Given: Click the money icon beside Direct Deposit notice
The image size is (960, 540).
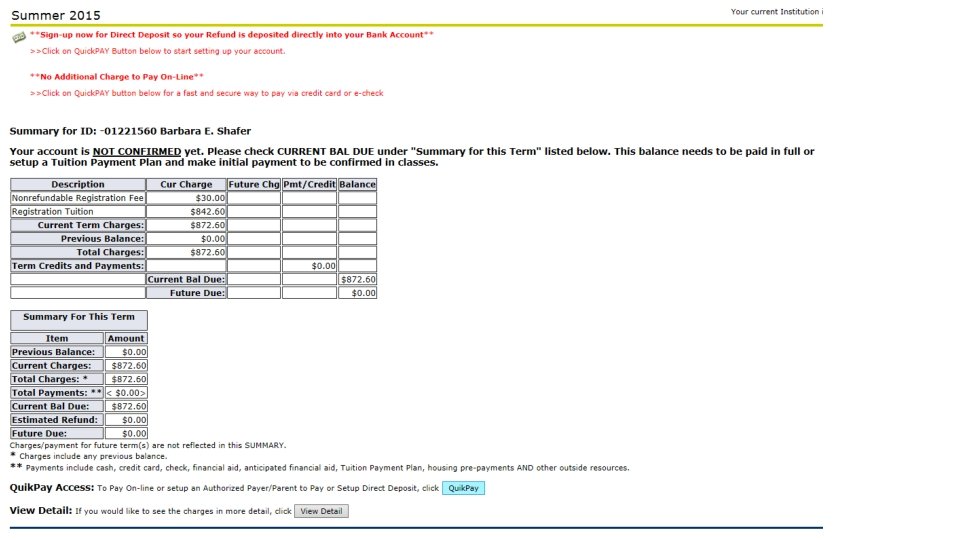Looking at the screenshot, I should coord(19,38).
